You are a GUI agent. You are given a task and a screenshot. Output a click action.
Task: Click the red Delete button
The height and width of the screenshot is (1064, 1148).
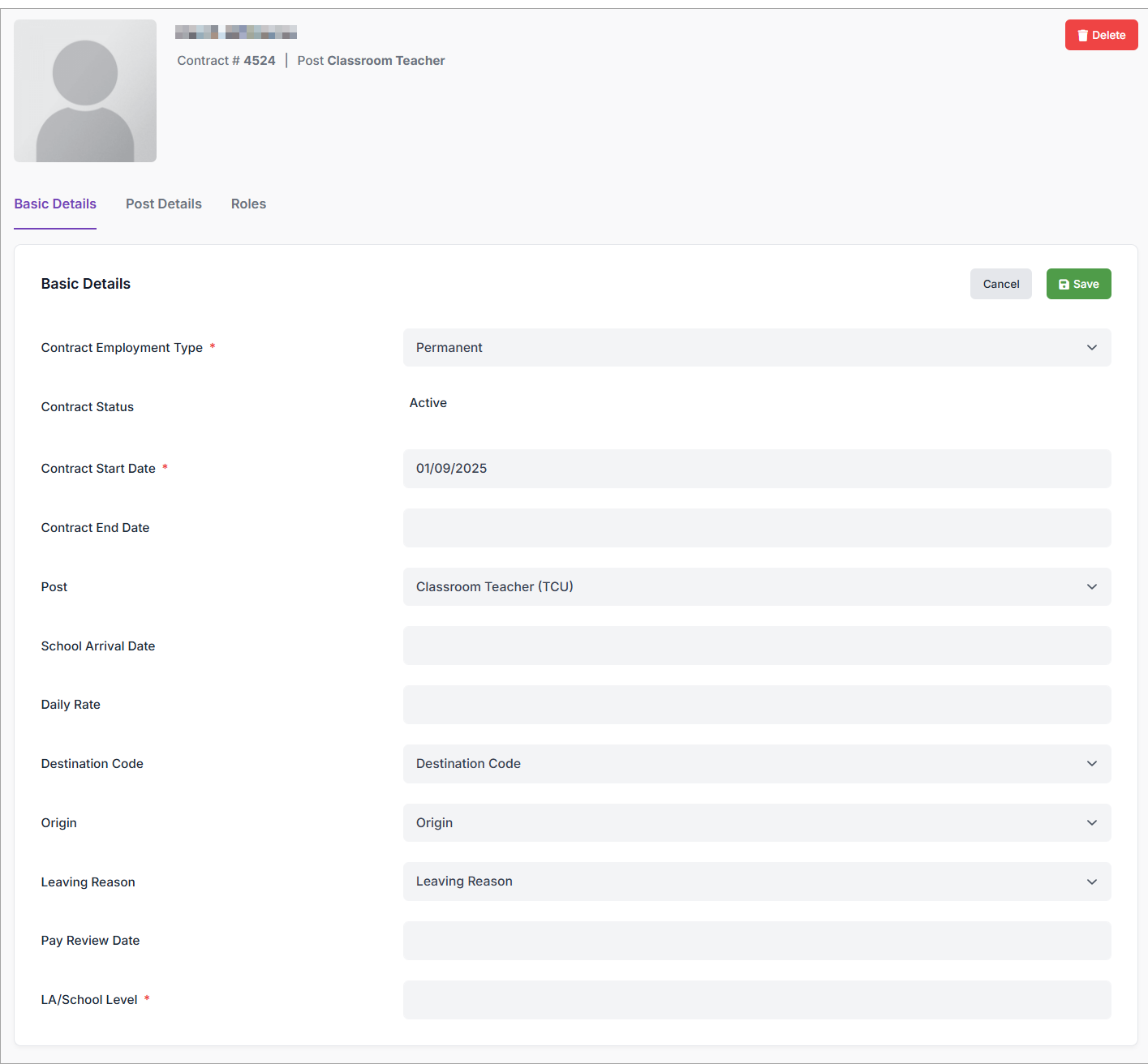pos(1101,35)
